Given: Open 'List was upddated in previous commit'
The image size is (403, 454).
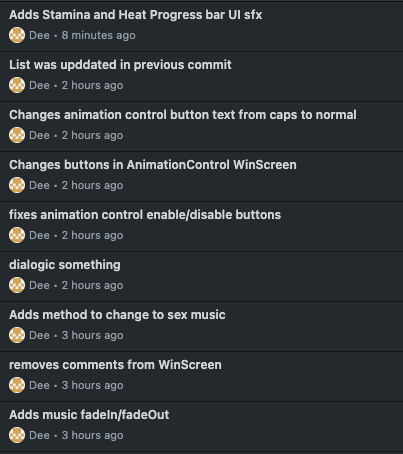Looking at the screenshot, I should coord(120,65).
